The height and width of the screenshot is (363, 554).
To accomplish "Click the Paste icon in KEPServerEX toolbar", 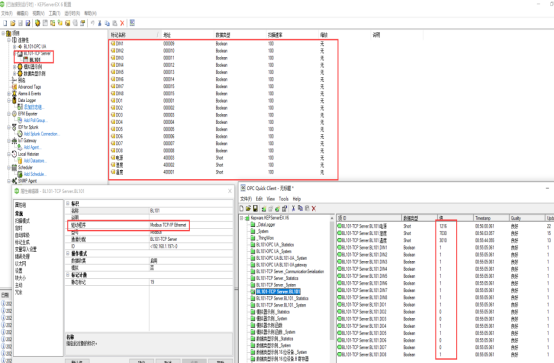I will pos(115,23).
